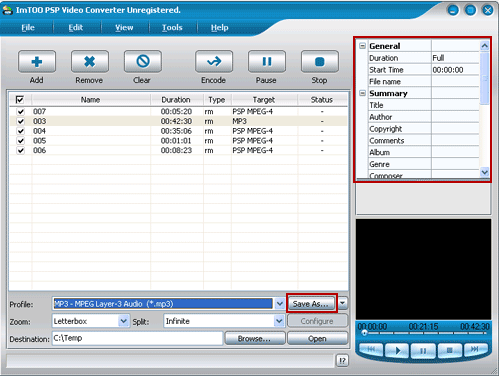The height and width of the screenshot is (376, 499).
Task: Open the Edit menu
Action: pyautogui.click(x=76, y=28)
